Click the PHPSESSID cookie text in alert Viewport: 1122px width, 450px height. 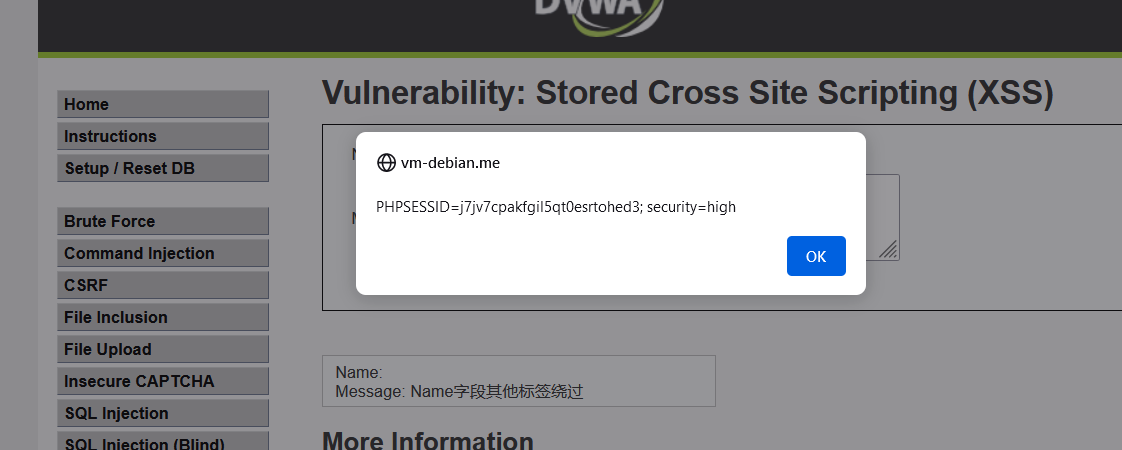[555, 207]
